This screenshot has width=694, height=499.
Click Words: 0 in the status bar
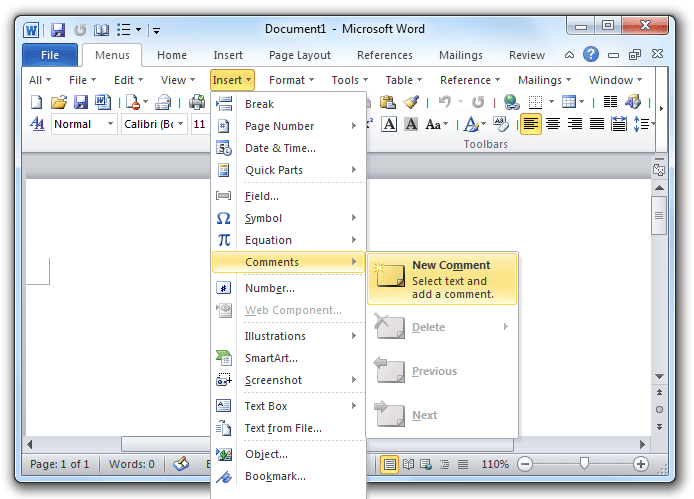(131, 464)
